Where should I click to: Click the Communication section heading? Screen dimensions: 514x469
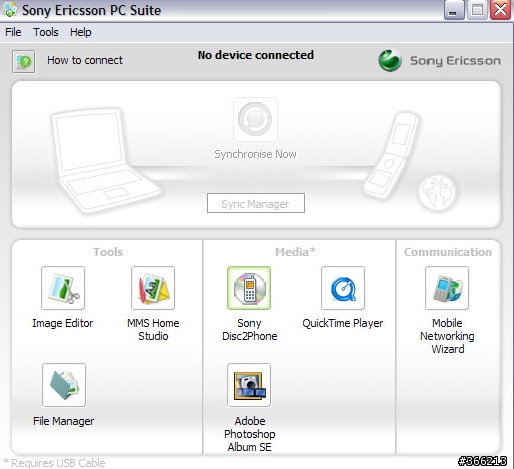click(448, 252)
